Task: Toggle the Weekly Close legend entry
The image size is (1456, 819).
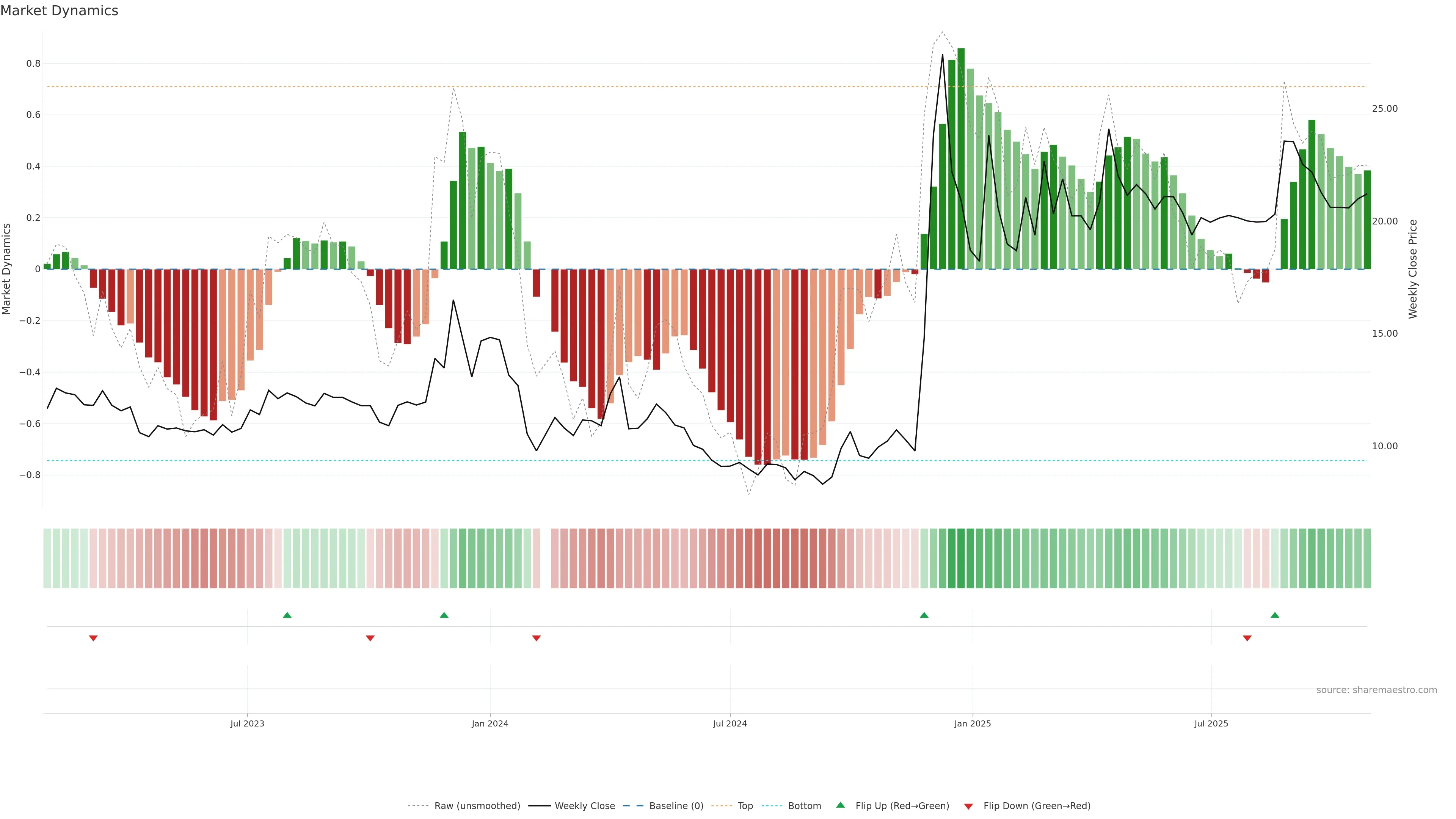Action: pyautogui.click(x=584, y=805)
